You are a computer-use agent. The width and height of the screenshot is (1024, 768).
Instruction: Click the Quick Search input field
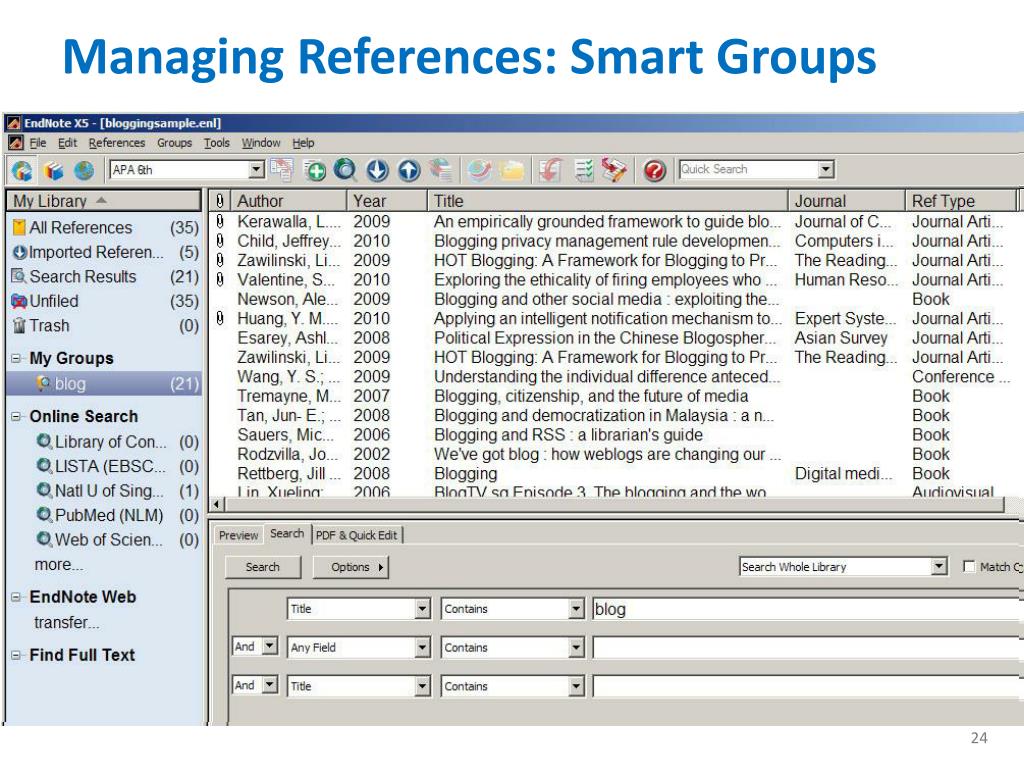pyautogui.click(x=749, y=170)
